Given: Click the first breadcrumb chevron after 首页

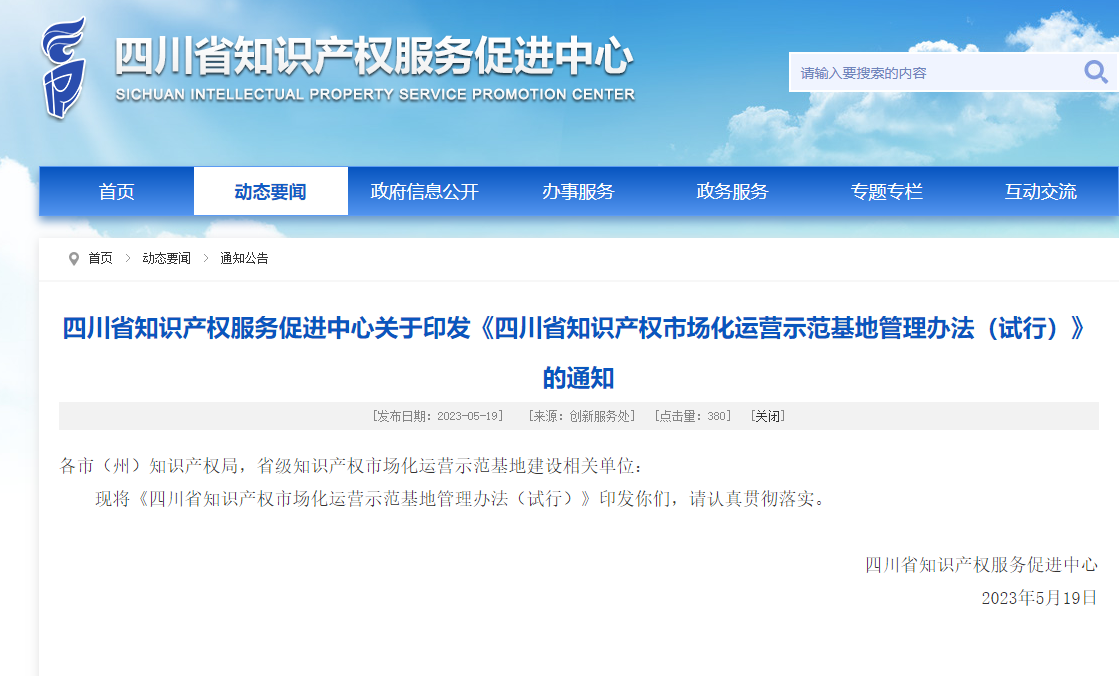Looking at the screenshot, I should pyautogui.click(x=128, y=259).
